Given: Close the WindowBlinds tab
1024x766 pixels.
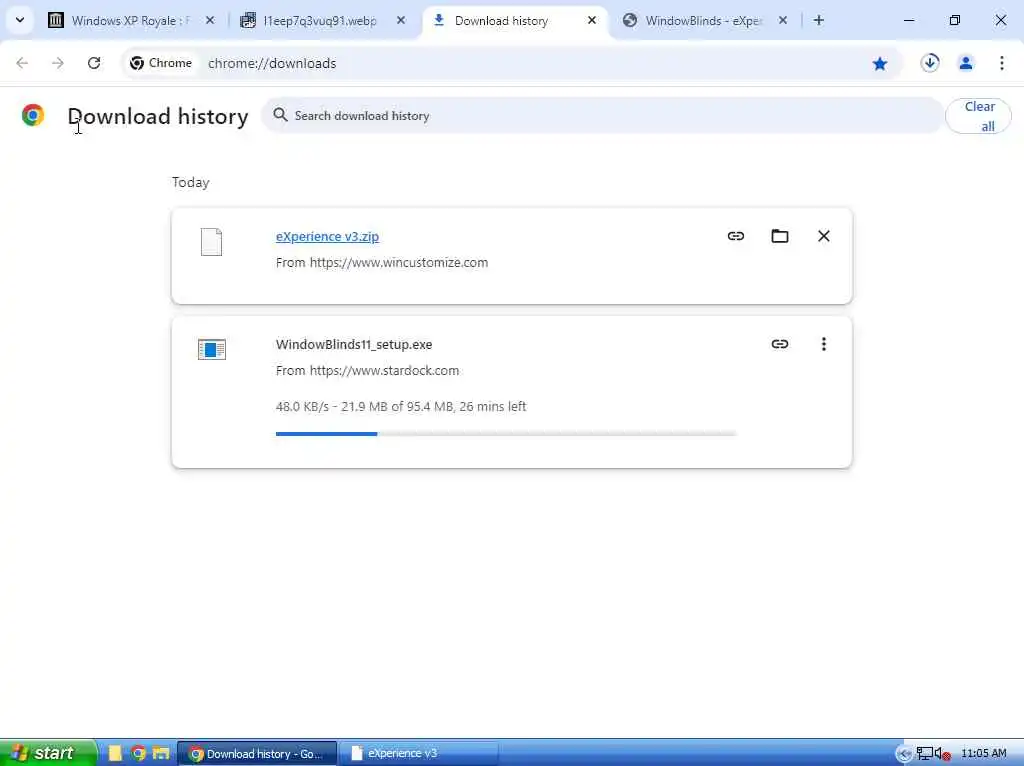Looking at the screenshot, I should coord(782,21).
